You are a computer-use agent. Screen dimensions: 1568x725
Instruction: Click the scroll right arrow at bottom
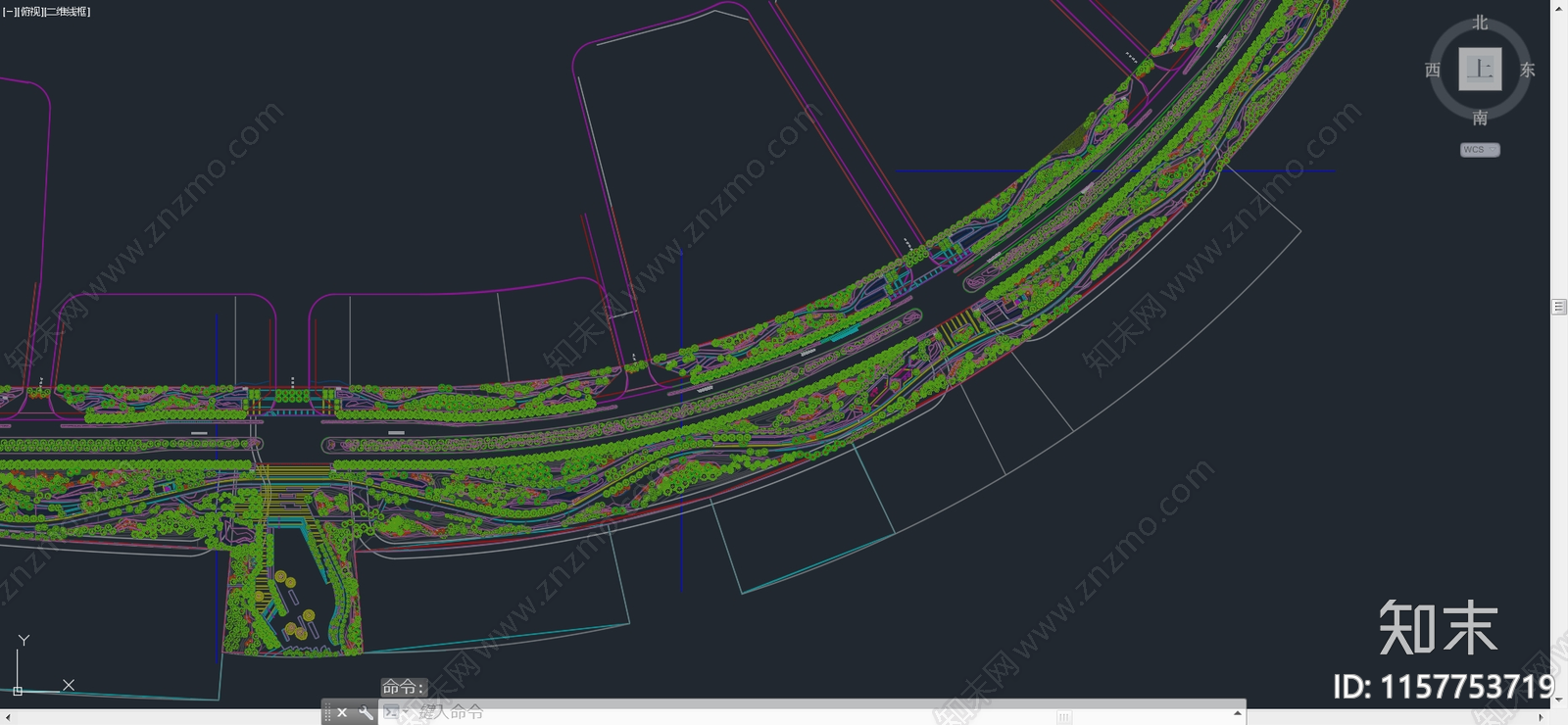1541,717
